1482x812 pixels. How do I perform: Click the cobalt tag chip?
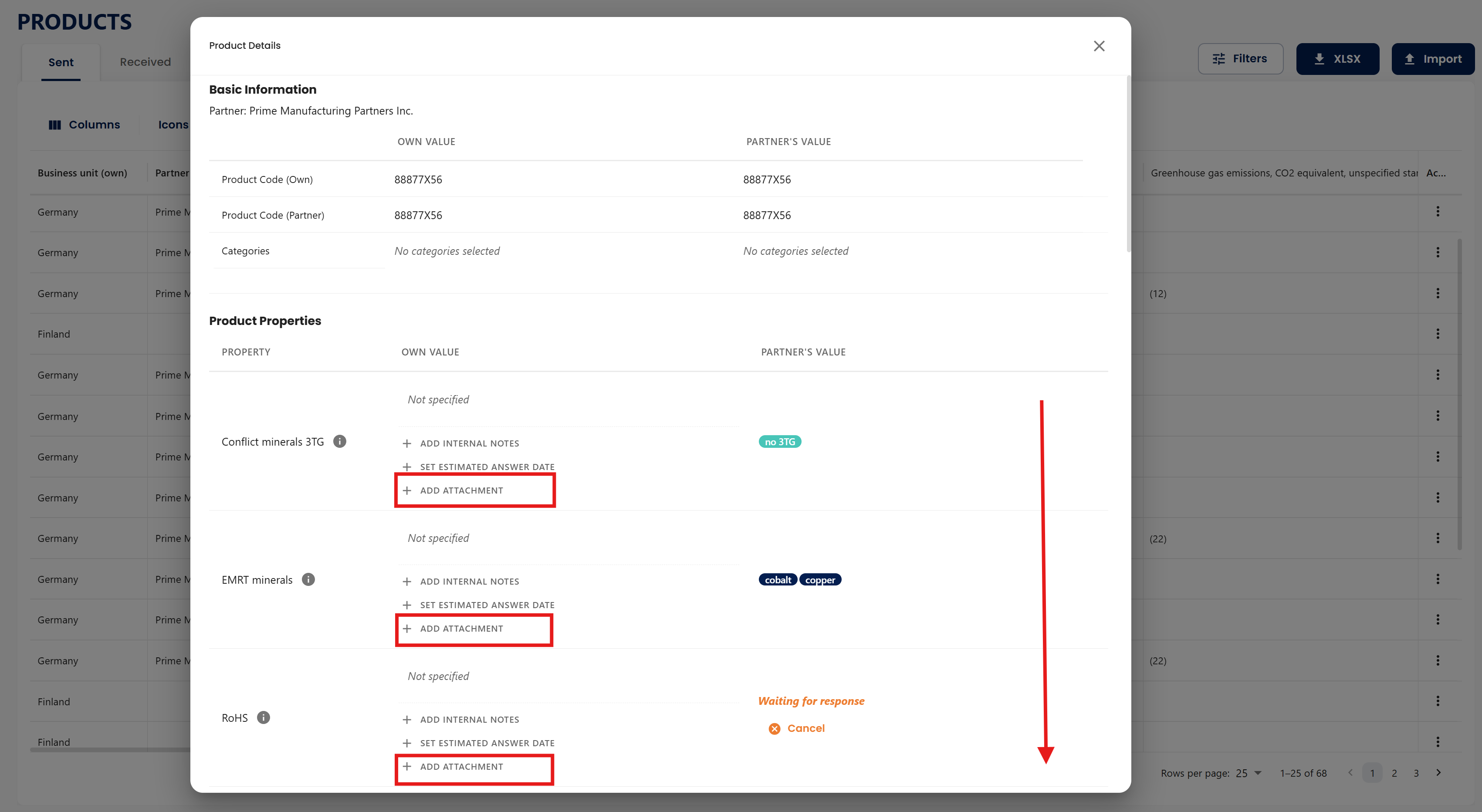(778, 580)
